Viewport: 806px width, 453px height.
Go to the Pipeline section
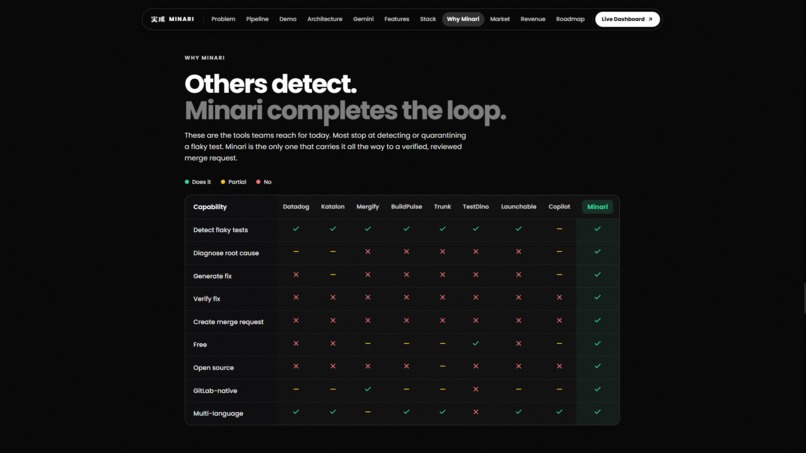pyautogui.click(x=257, y=19)
